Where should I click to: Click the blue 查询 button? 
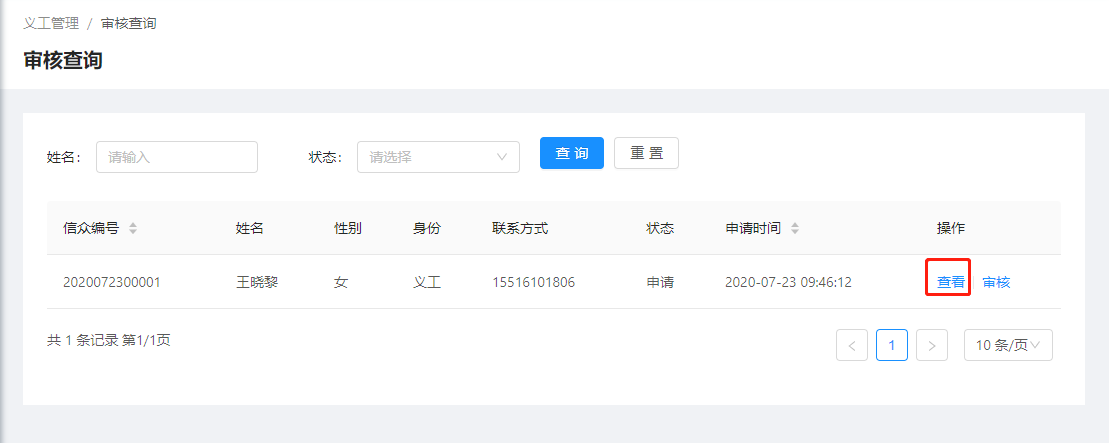[571, 153]
